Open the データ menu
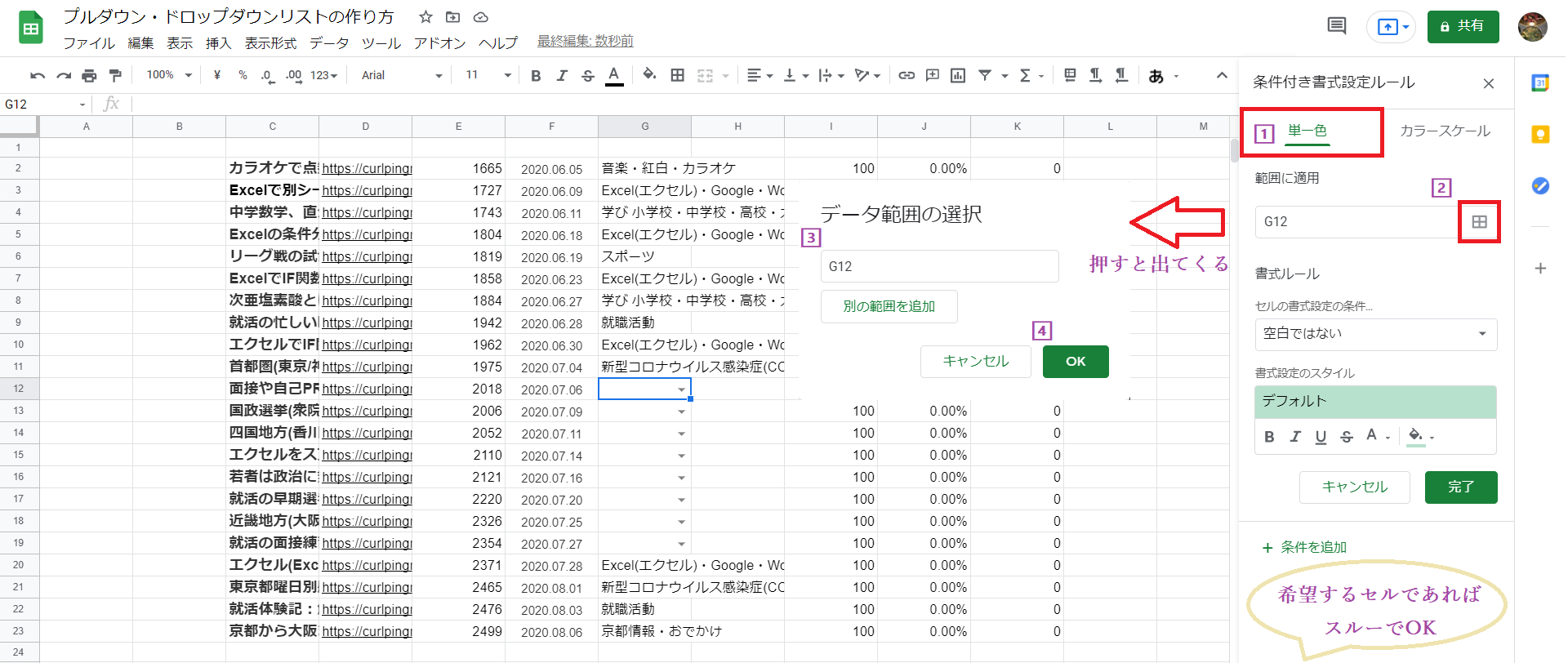Screen dimensions: 1568x663 pyautogui.click(x=328, y=42)
